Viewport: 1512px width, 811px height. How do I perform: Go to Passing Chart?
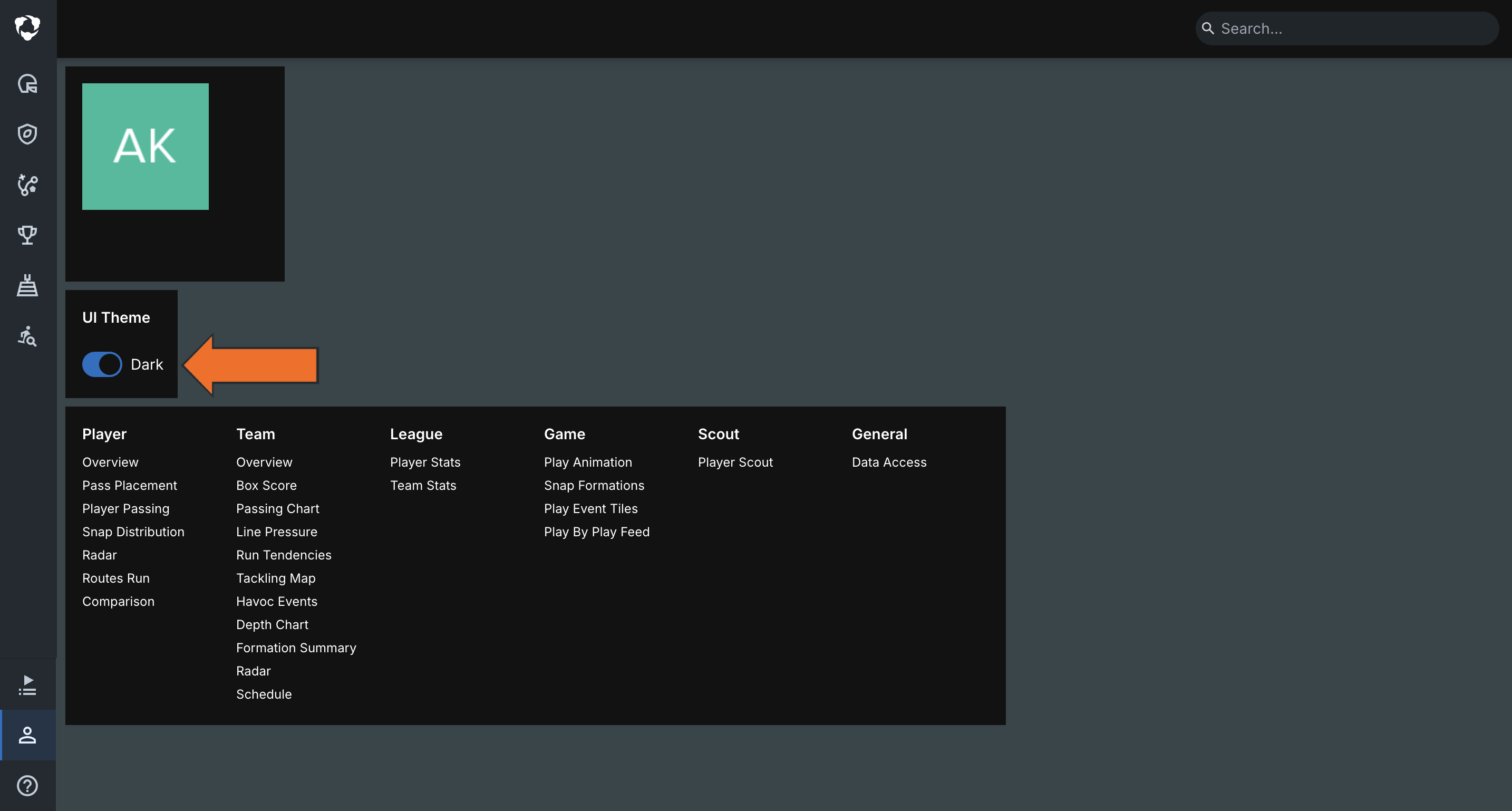[x=278, y=508]
